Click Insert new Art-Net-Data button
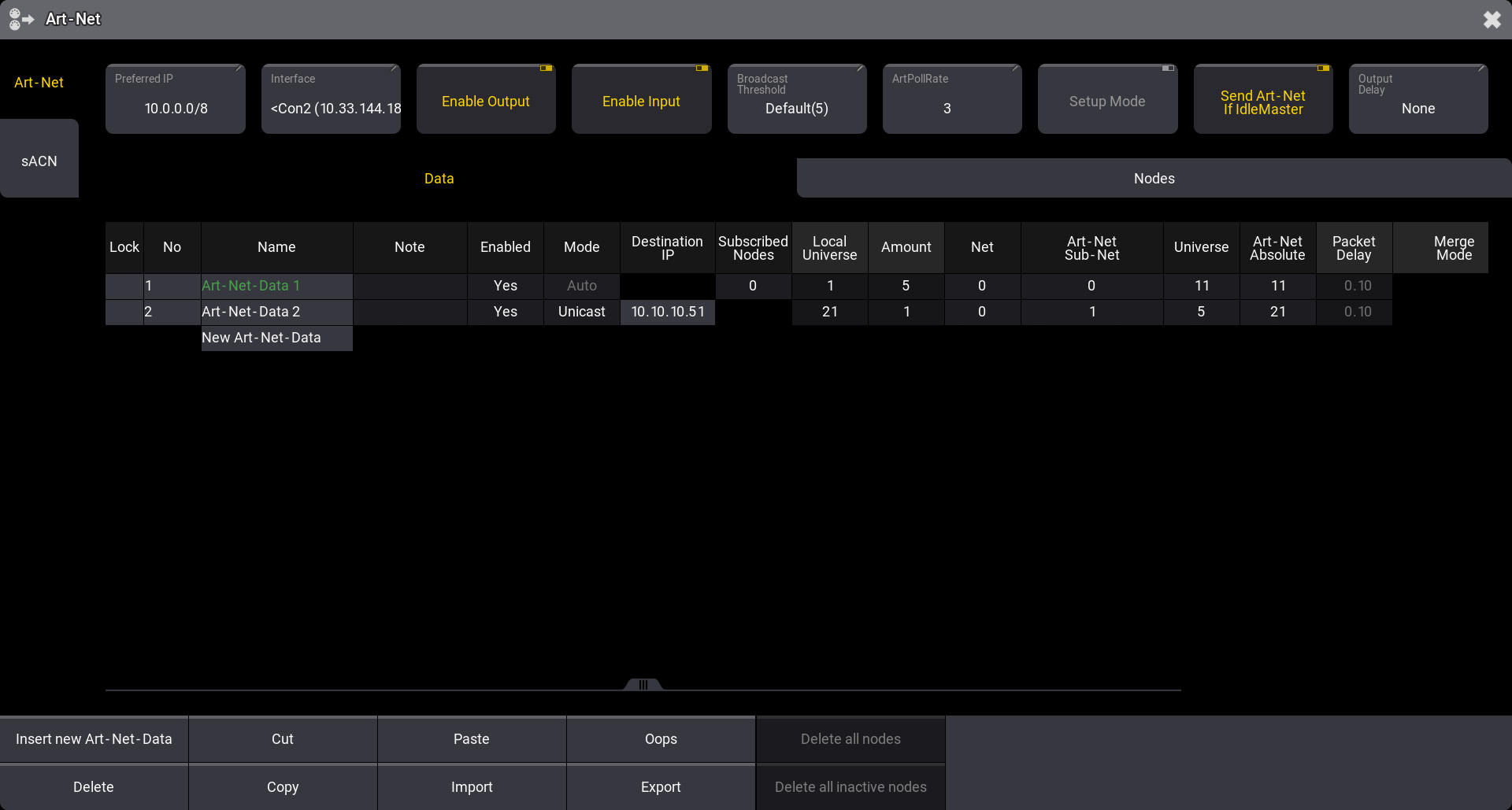 [94, 739]
